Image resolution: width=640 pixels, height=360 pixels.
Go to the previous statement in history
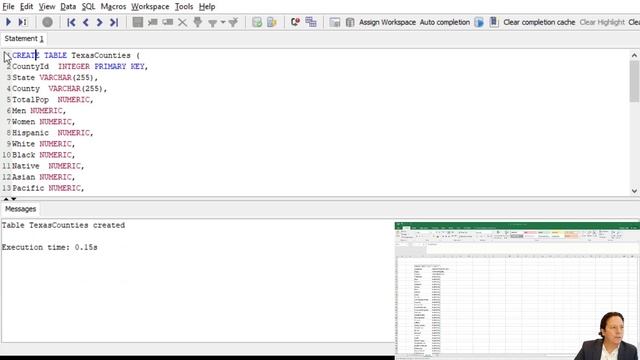tap(86, 22)
